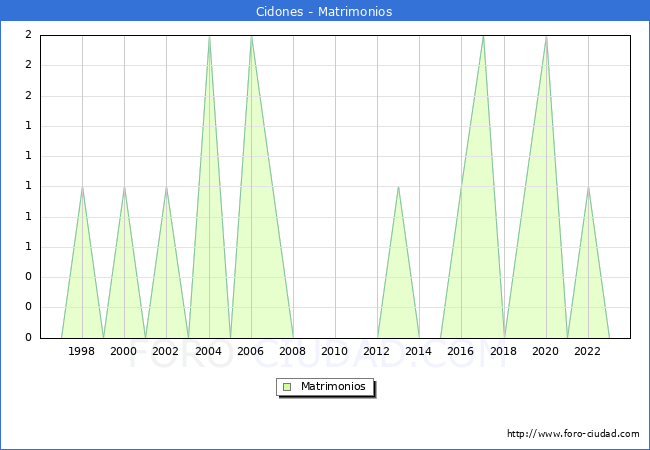
Task: Click the chart title Cidones - Matrimonios
Action: pyautogui.click(x=324, y=11)
